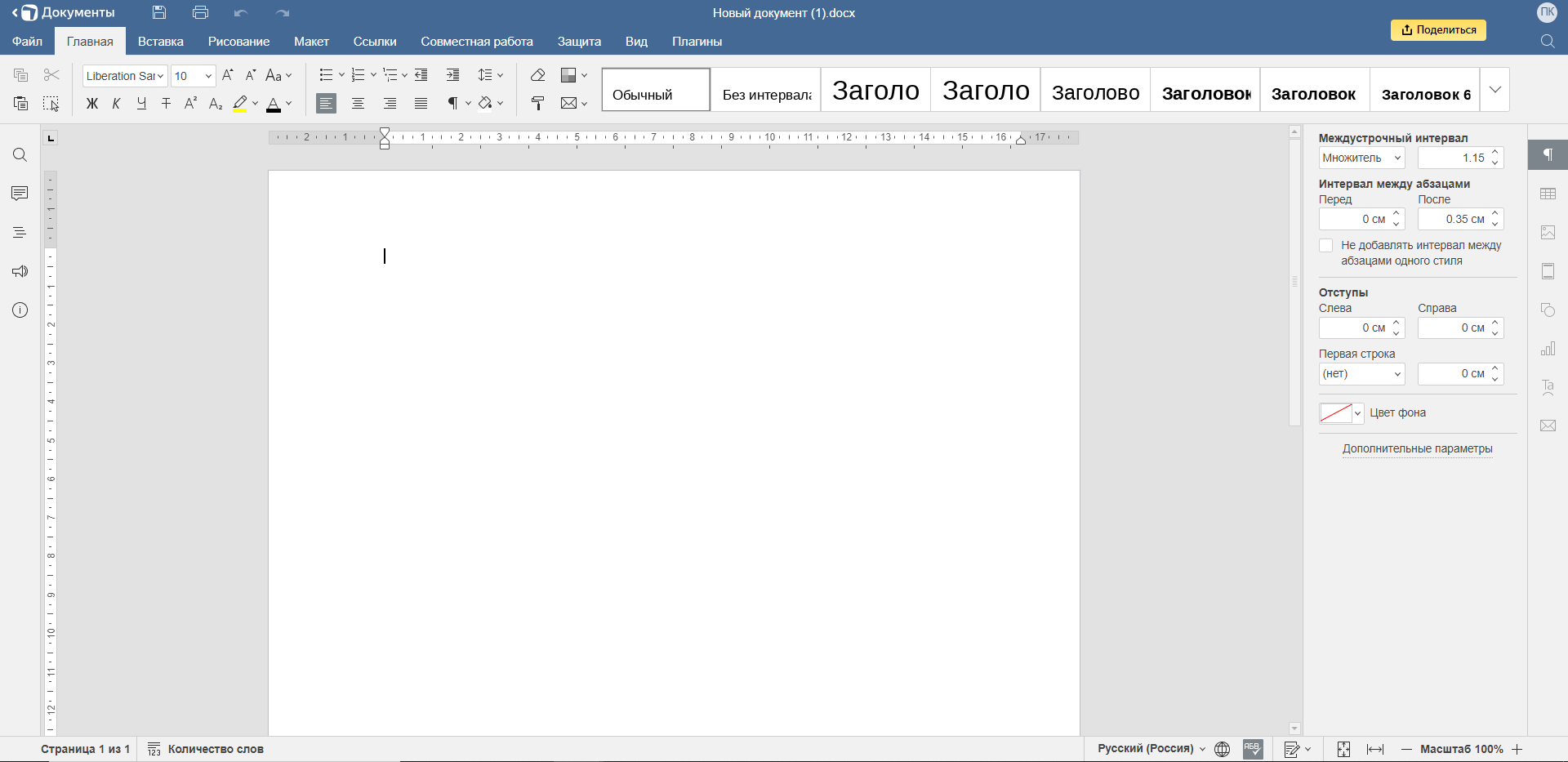Screen dimensions: 1568x762
Task: Open the Вставка tab
Action: pos(160,42)
